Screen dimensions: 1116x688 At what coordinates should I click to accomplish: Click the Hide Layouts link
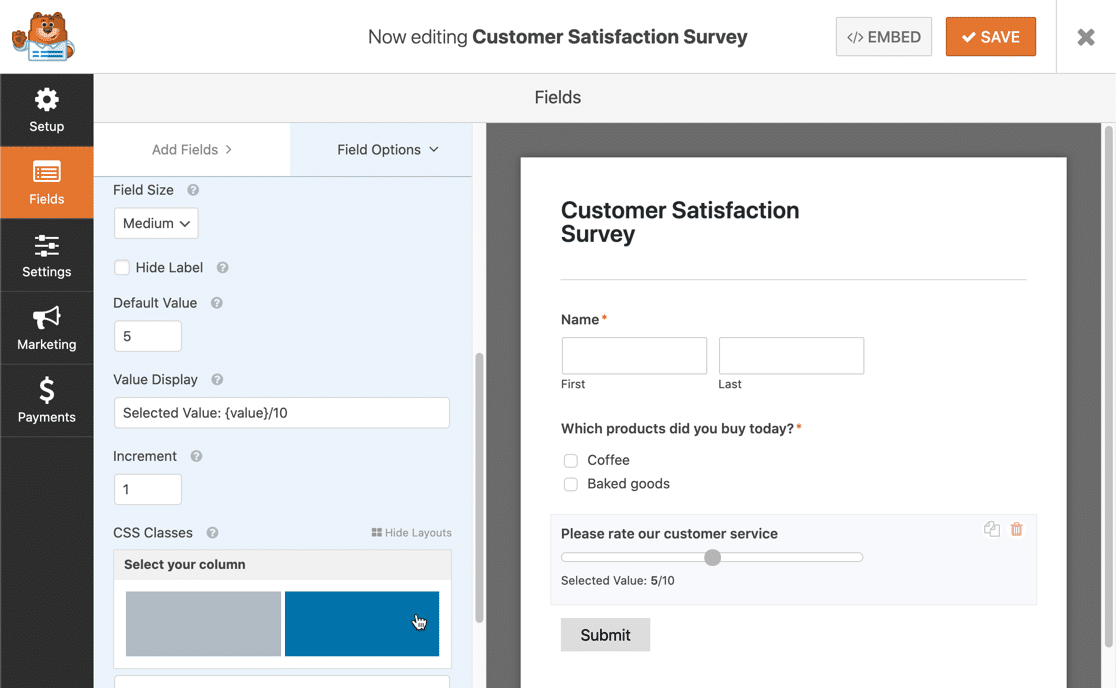[x=411, y=533]
